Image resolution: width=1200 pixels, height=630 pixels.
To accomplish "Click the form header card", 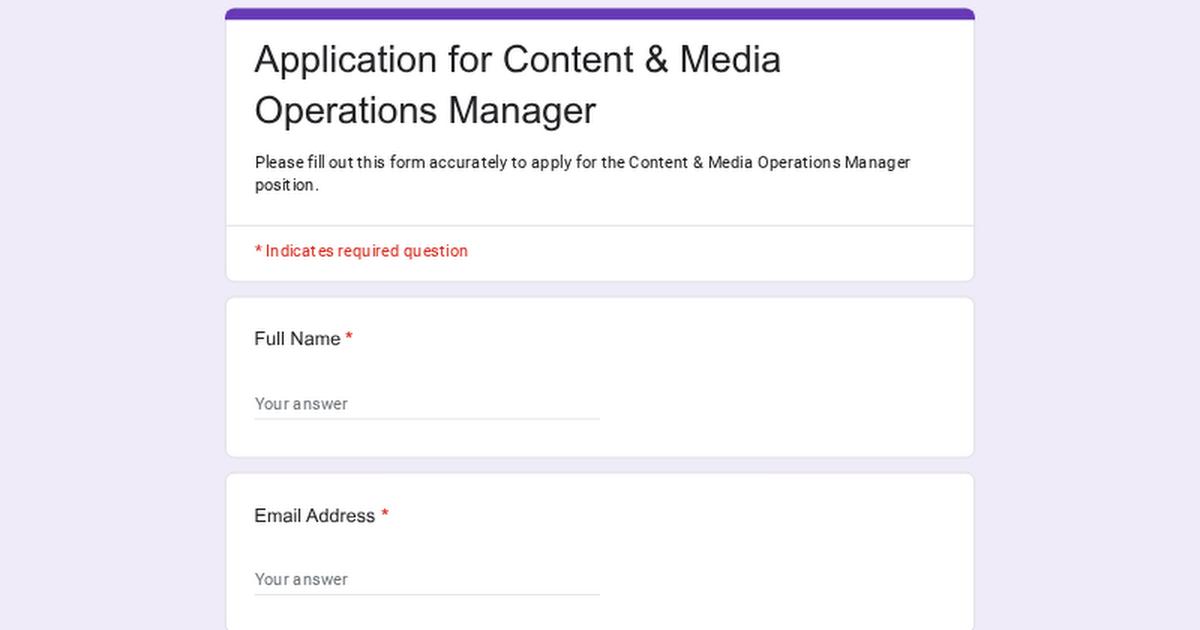I will coord(800,120).
